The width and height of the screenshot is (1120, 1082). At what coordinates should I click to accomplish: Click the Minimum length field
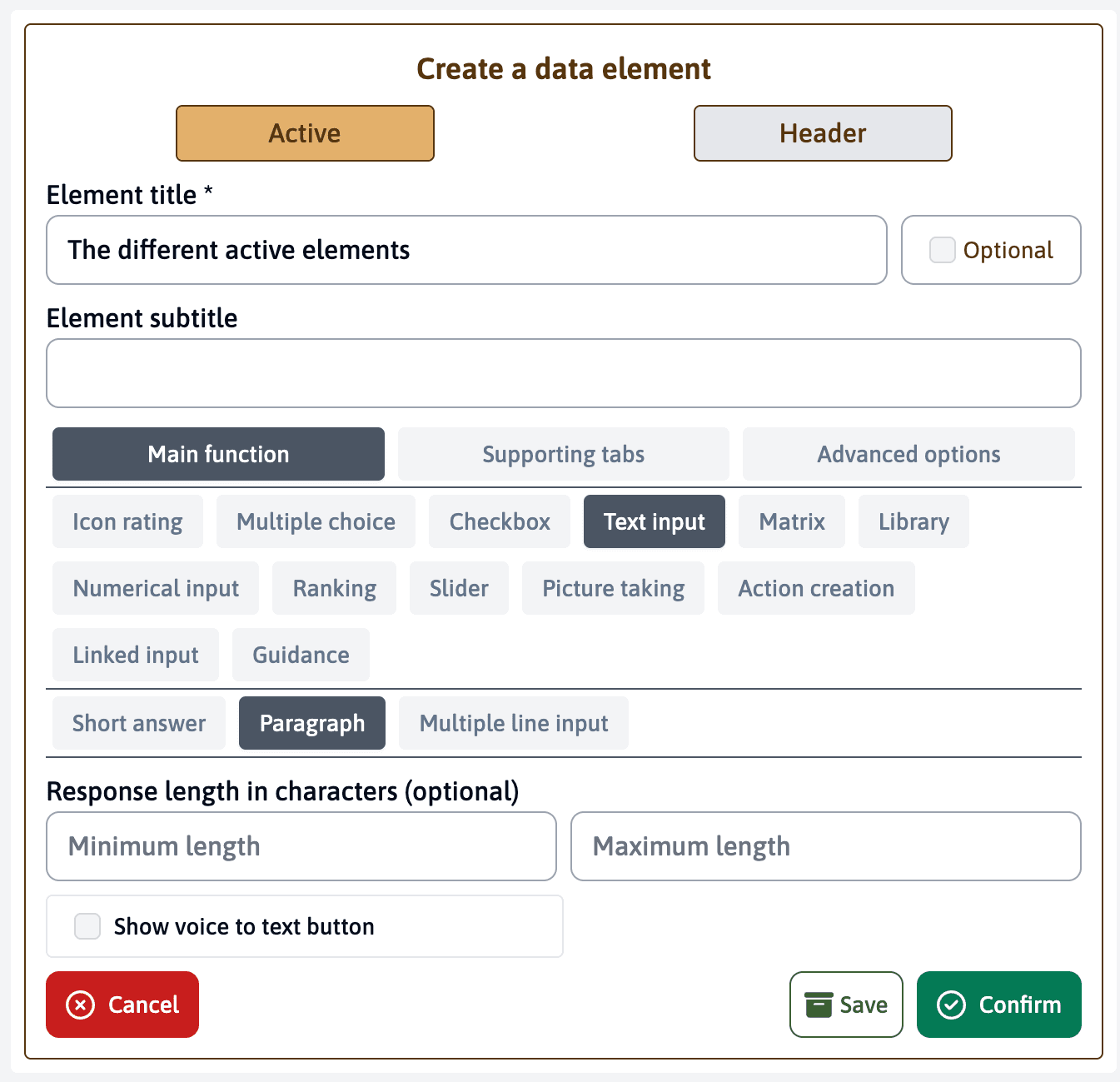pos(301,846)
